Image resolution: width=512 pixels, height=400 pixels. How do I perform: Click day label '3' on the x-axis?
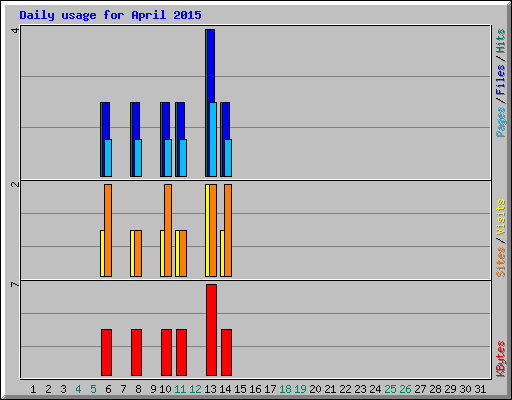(x=63, y=389)
